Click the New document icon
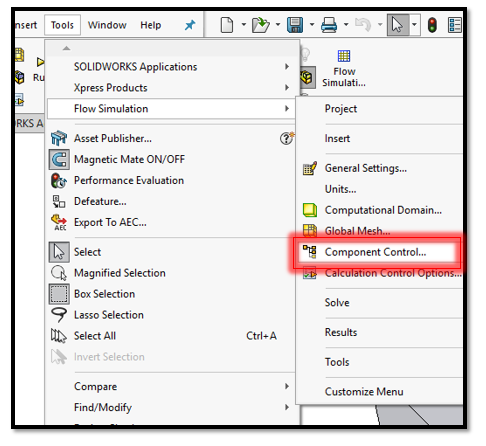 [227, 25]
